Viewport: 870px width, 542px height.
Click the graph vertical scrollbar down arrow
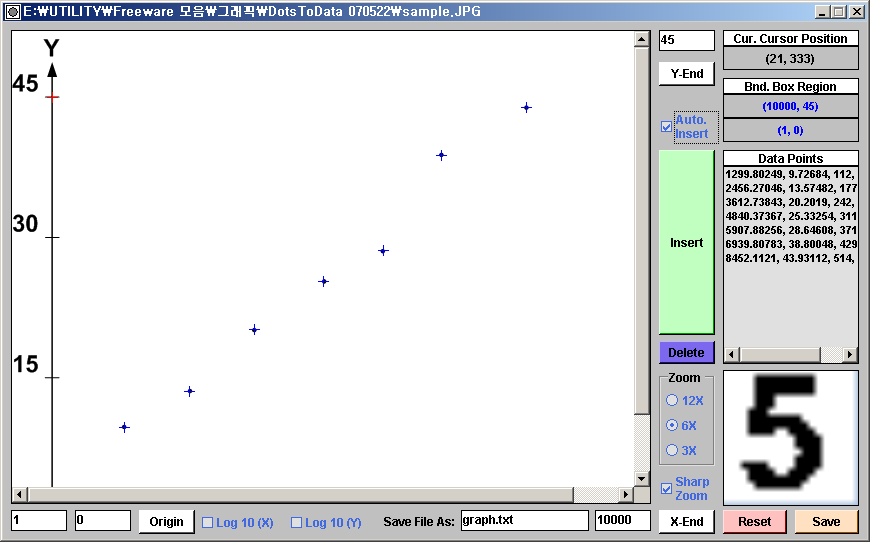pos(641,478)
